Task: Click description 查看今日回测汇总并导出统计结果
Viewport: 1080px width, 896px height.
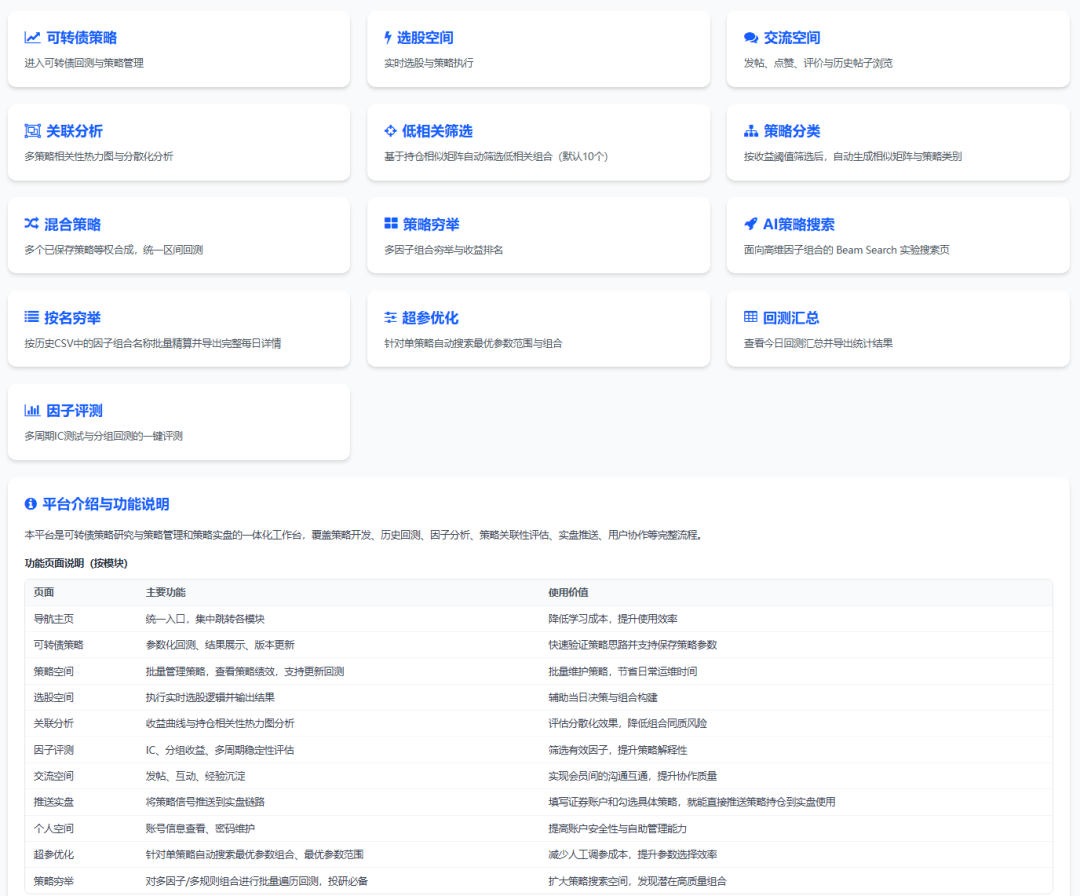Action: [818, 343]
